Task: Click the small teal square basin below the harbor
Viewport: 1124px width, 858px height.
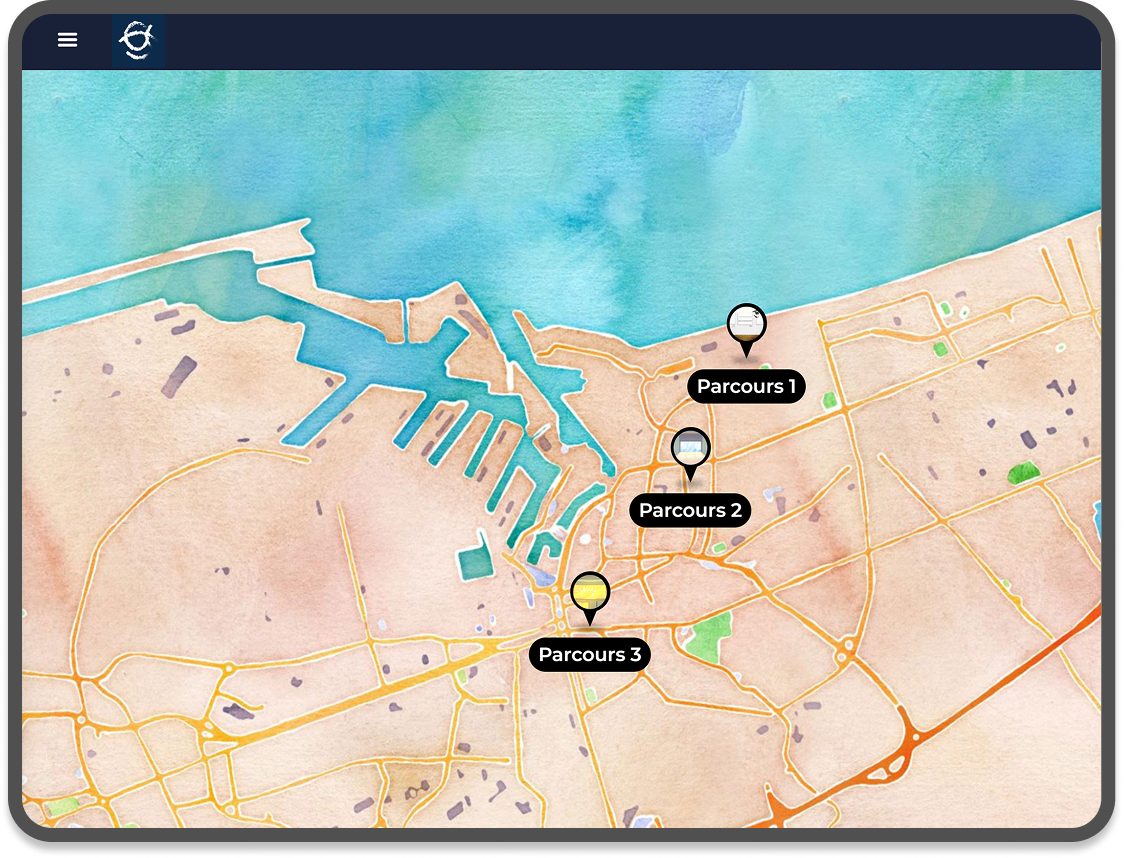Action: click(476, 564)
